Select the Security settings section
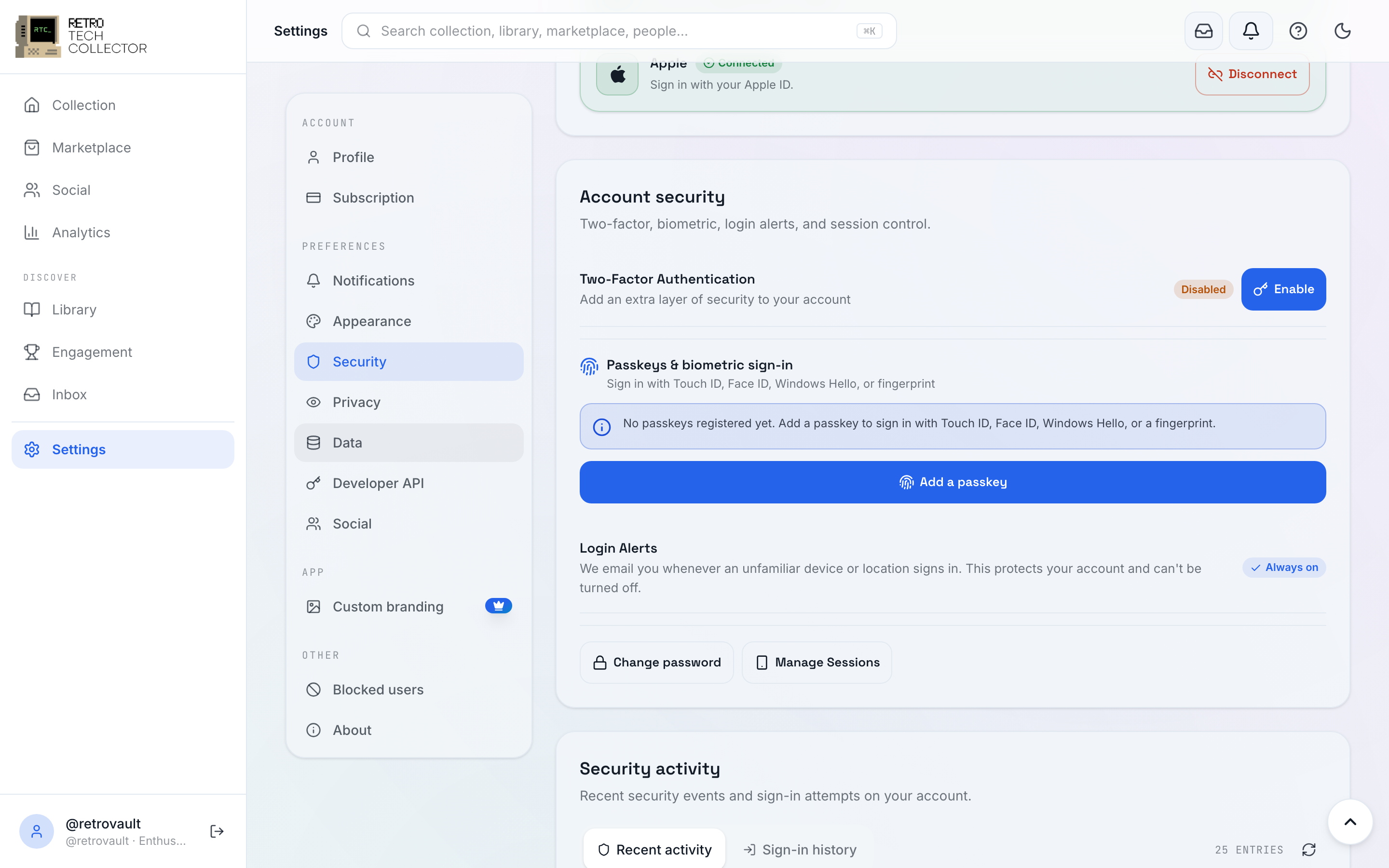 coord(409,362)
